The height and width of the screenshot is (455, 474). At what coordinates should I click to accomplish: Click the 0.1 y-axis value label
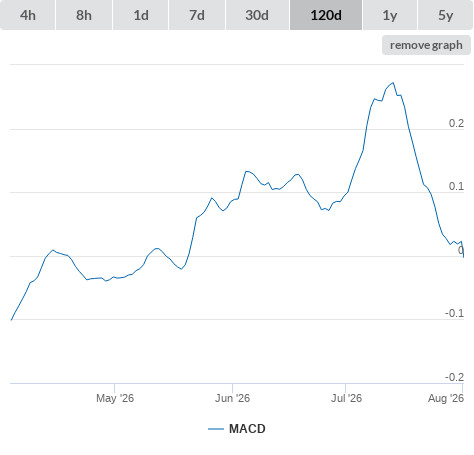tap(456, 186)
